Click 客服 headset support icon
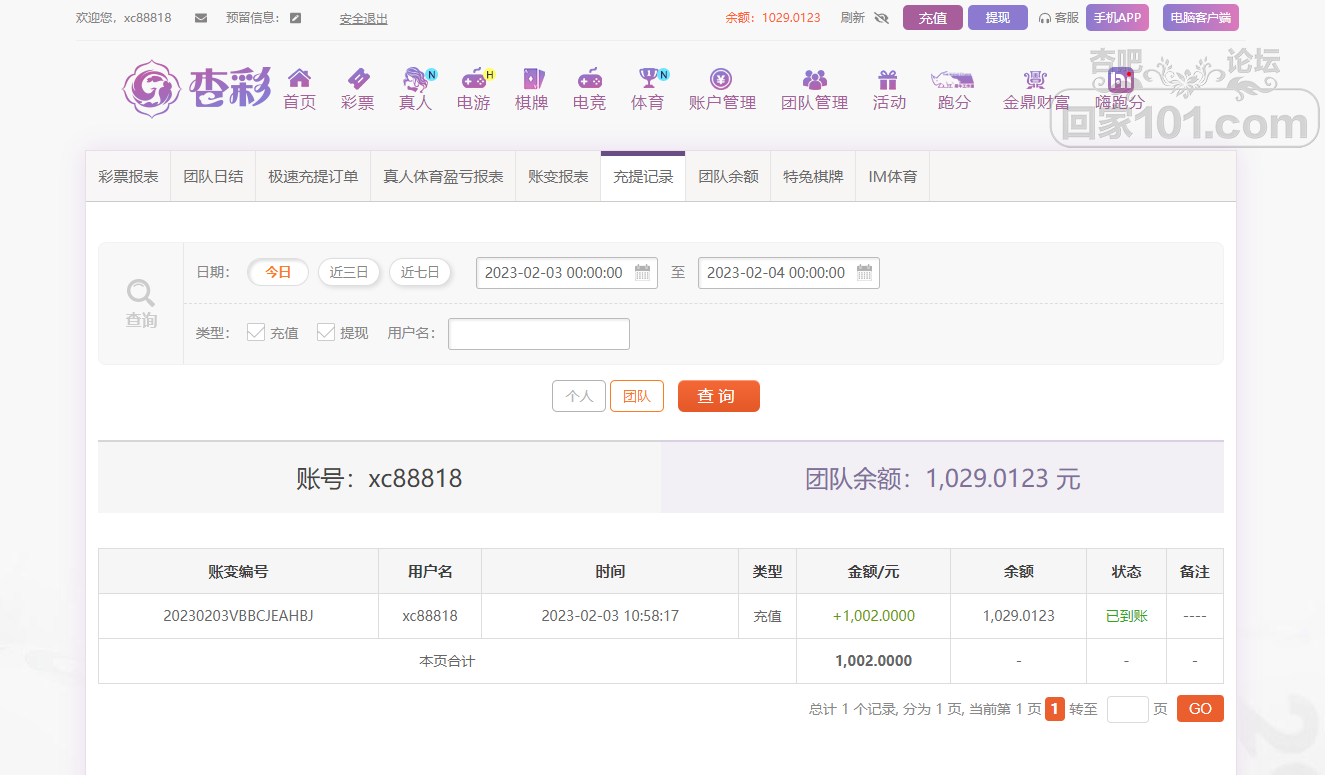Viewport: 1325px width, 775px height. (1059, 18)
